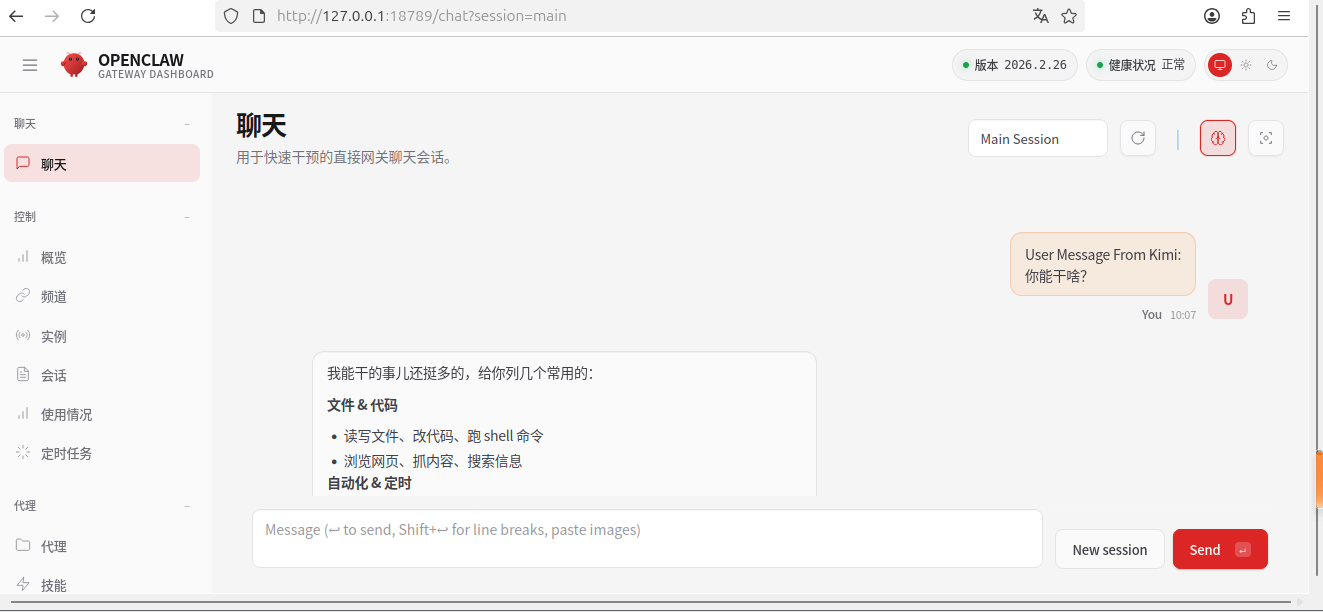Open 定时任务 in the sidebar
Screen dimensions: 1323x612
102,453
